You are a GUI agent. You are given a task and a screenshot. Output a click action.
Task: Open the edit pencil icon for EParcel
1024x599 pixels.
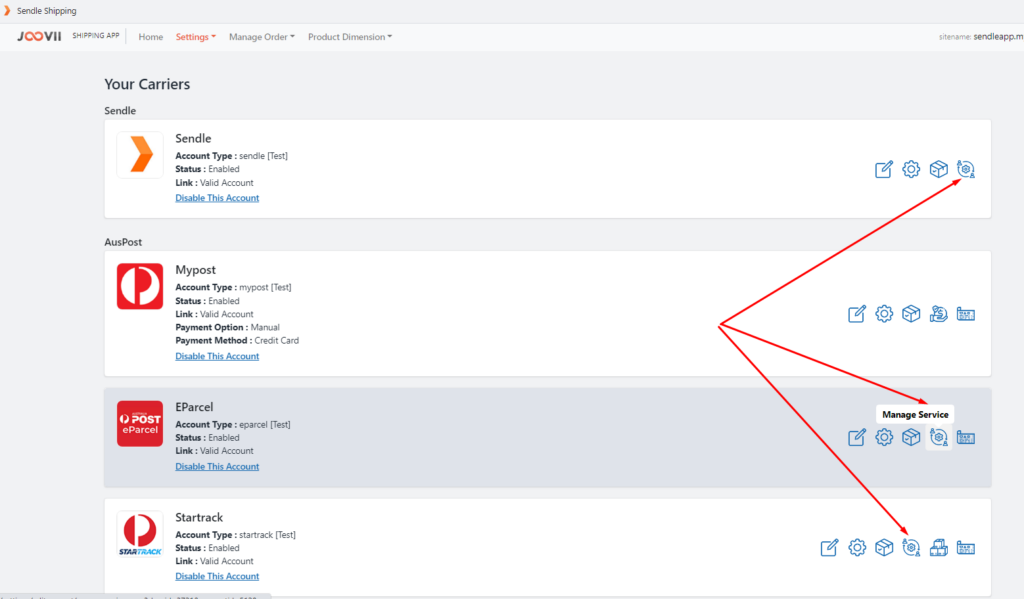coord(857,437)
